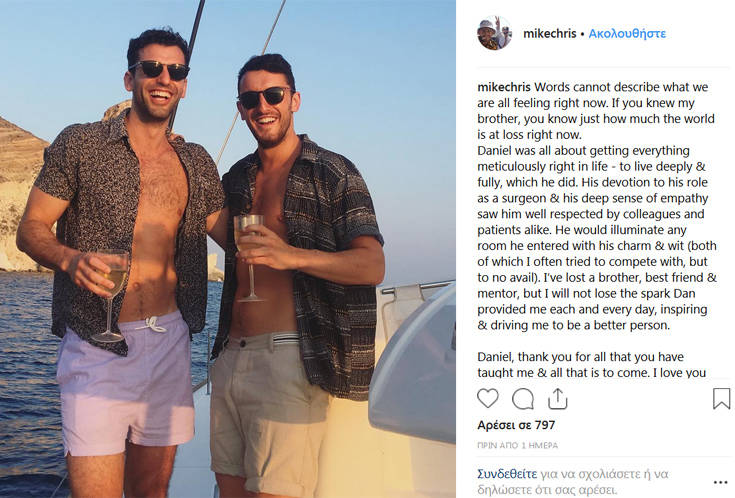Share the post using the share icon

pos(557,399)
